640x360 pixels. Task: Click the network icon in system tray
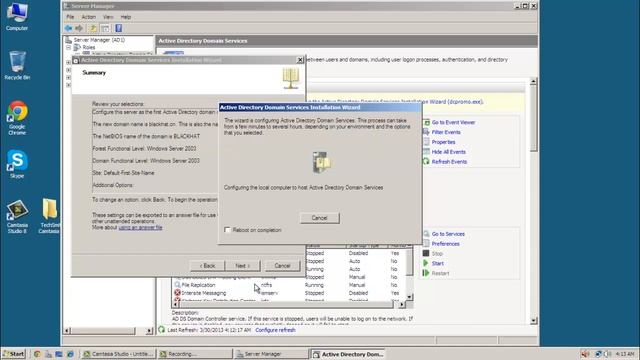598,354
